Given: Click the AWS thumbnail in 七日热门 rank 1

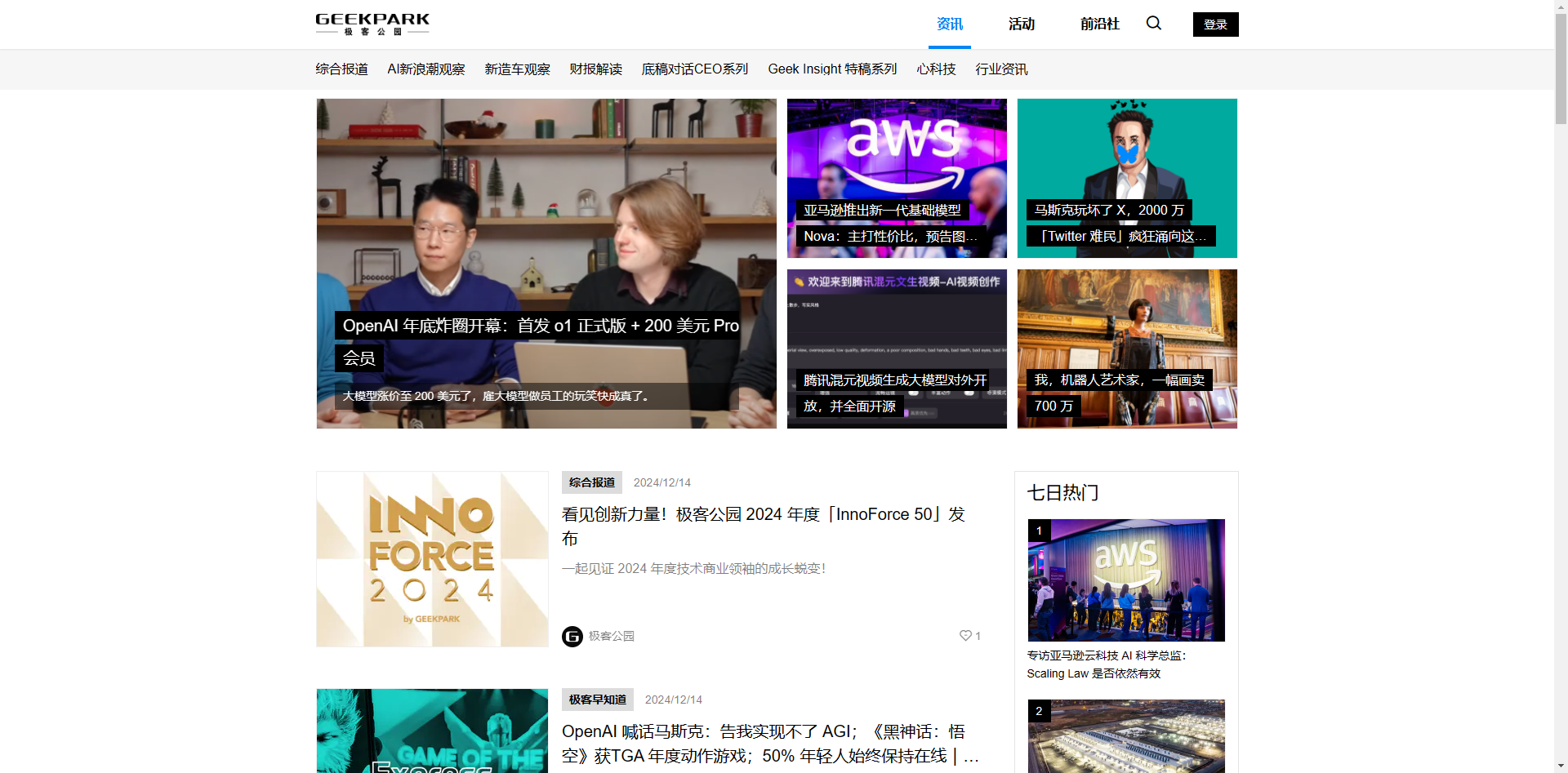Looking at the screenshot, I should [1125, 580].
